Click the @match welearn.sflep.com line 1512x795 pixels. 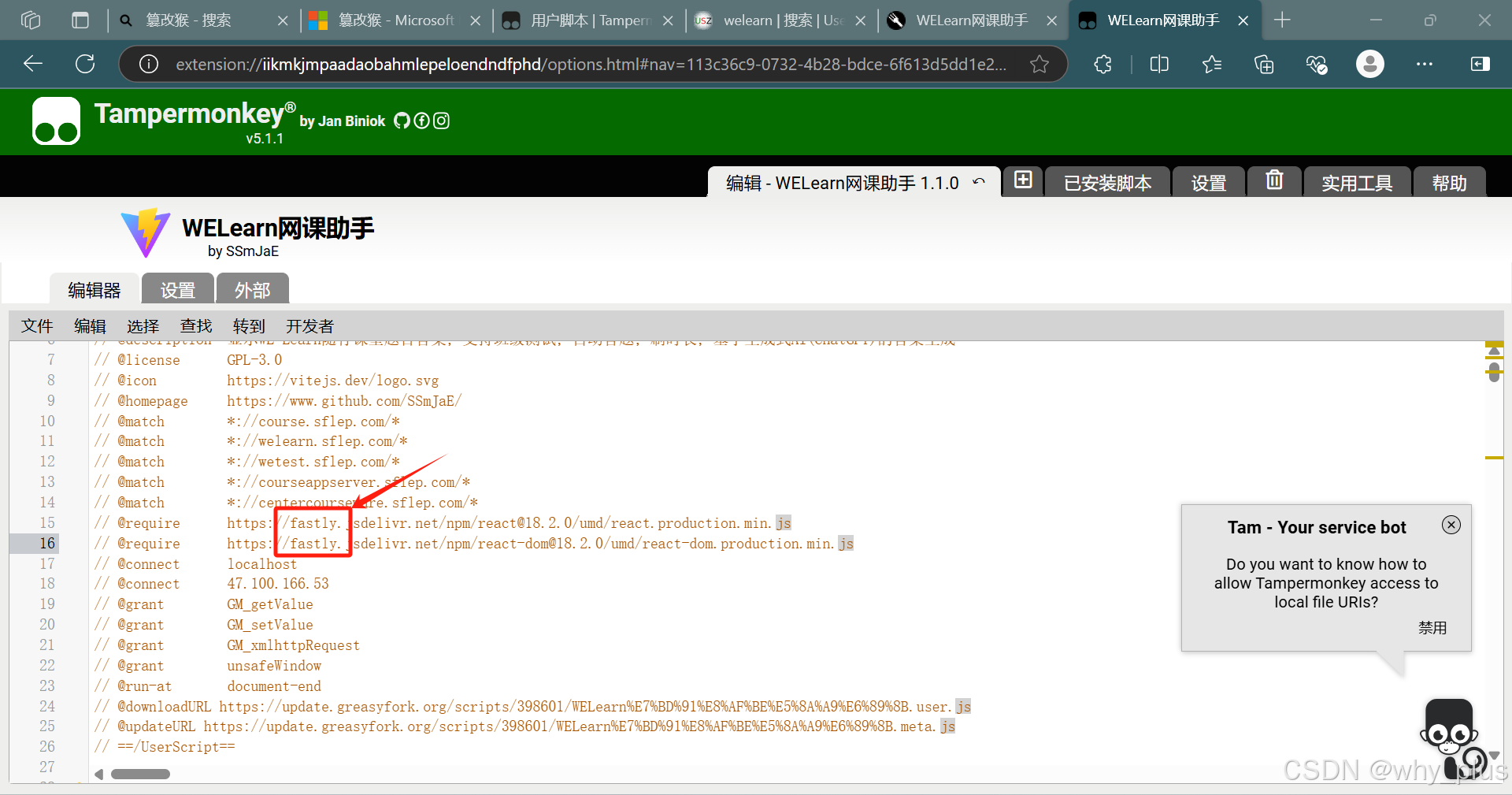tap(250, 441)
